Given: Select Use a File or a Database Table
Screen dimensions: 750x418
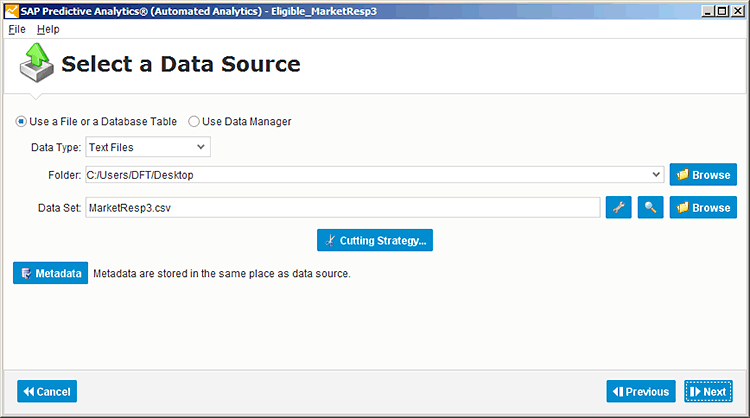Looking at the screenshot, I should click(x=21, y=121).
